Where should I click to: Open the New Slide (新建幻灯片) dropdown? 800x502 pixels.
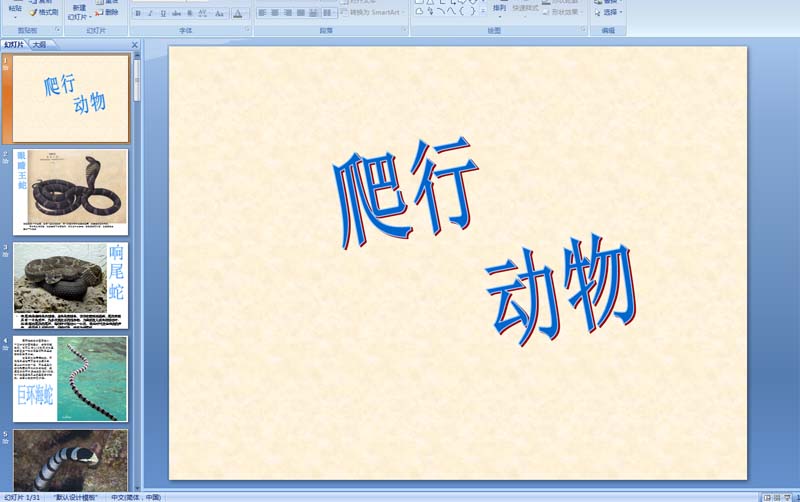coord(78,17)
